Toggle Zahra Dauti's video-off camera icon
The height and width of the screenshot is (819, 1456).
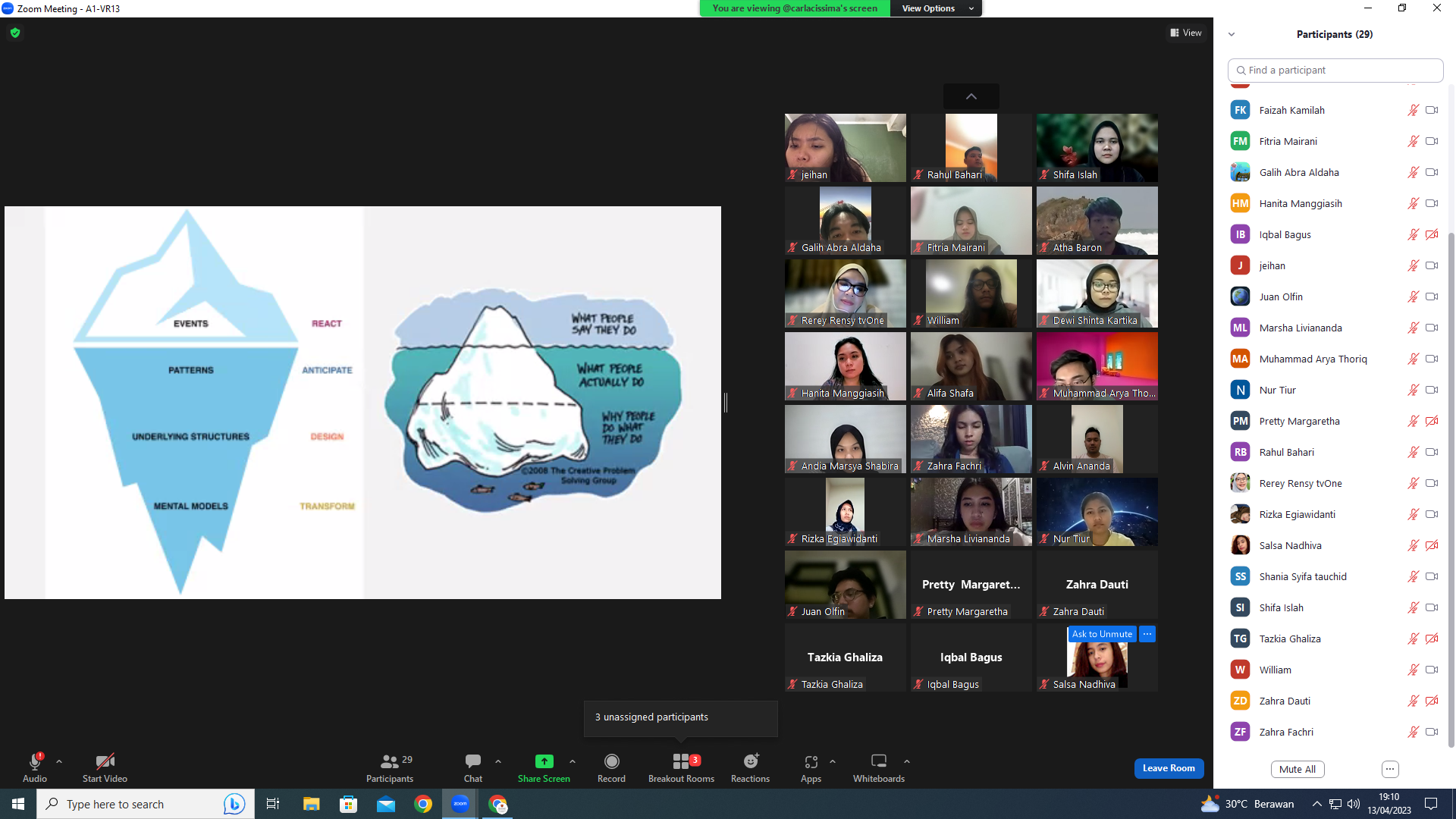pos(1432,701)
